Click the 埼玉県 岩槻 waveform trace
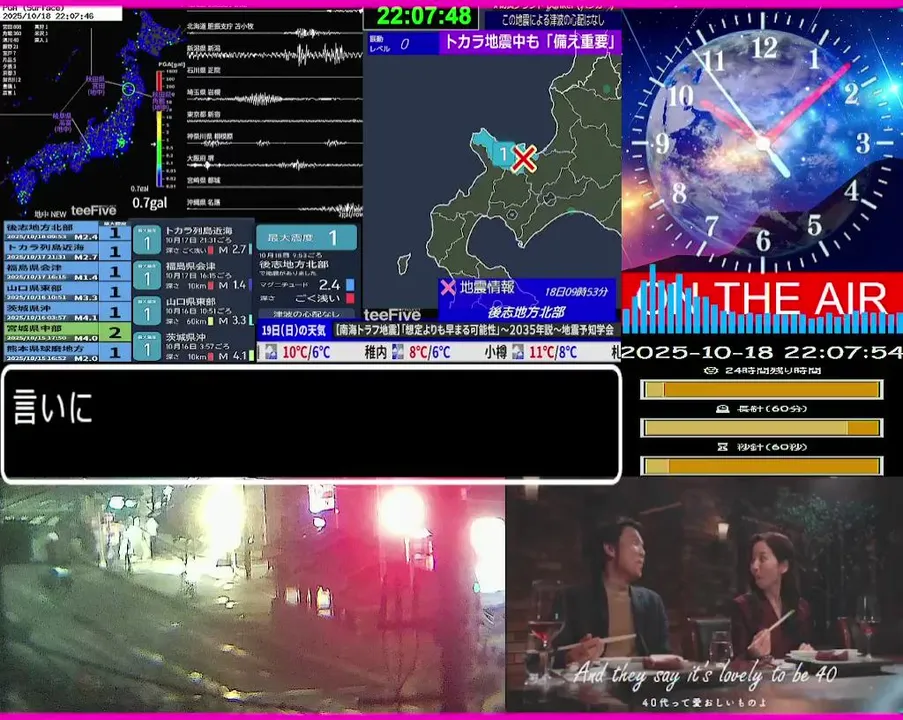The width and height of the screenshot is (903, 720). (274, 99)
